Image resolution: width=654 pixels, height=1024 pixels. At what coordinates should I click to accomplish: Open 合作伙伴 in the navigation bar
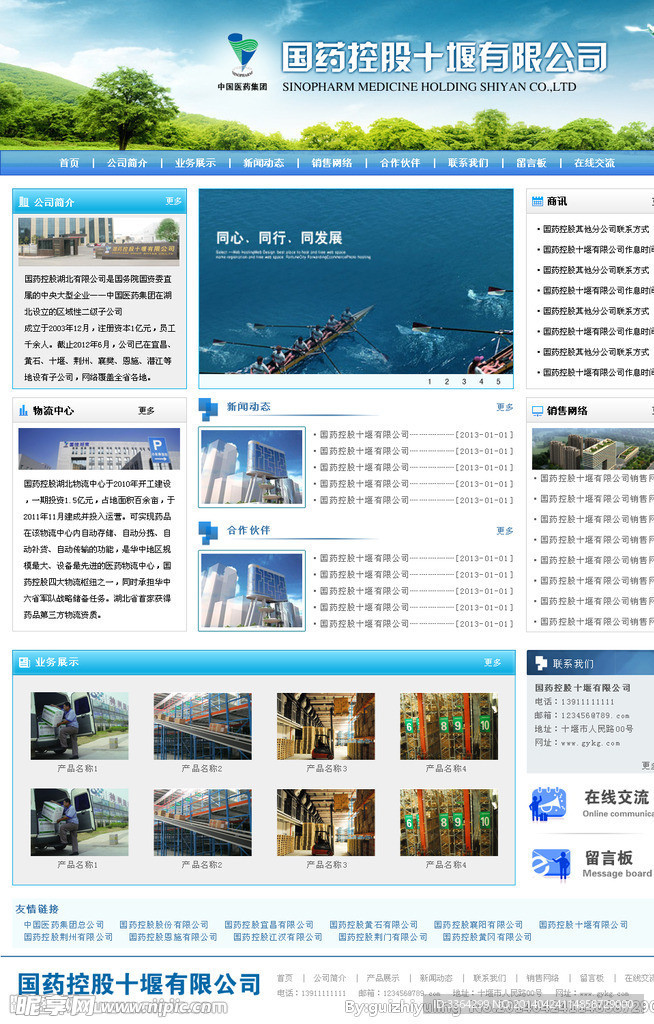[x=400, y=163]
